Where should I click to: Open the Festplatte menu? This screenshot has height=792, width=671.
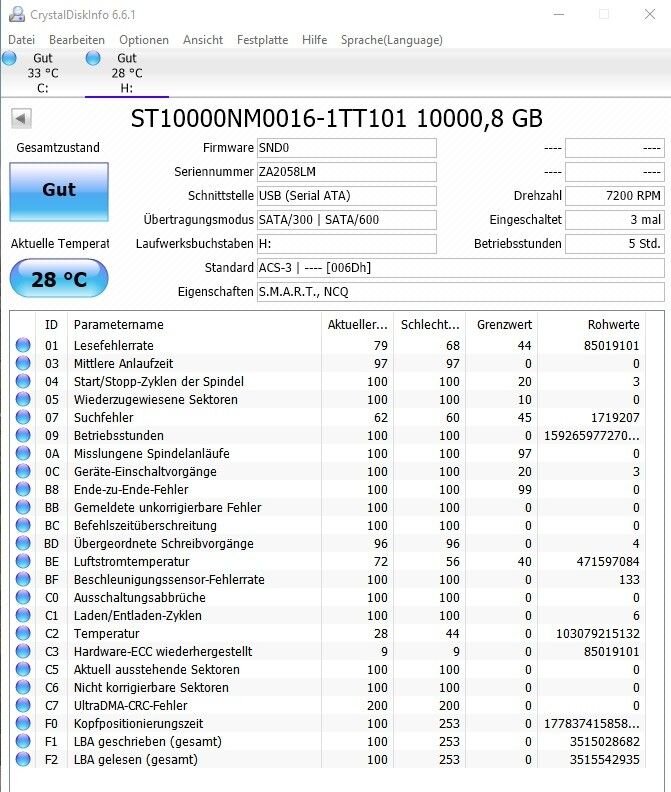(x=262, y=40)
